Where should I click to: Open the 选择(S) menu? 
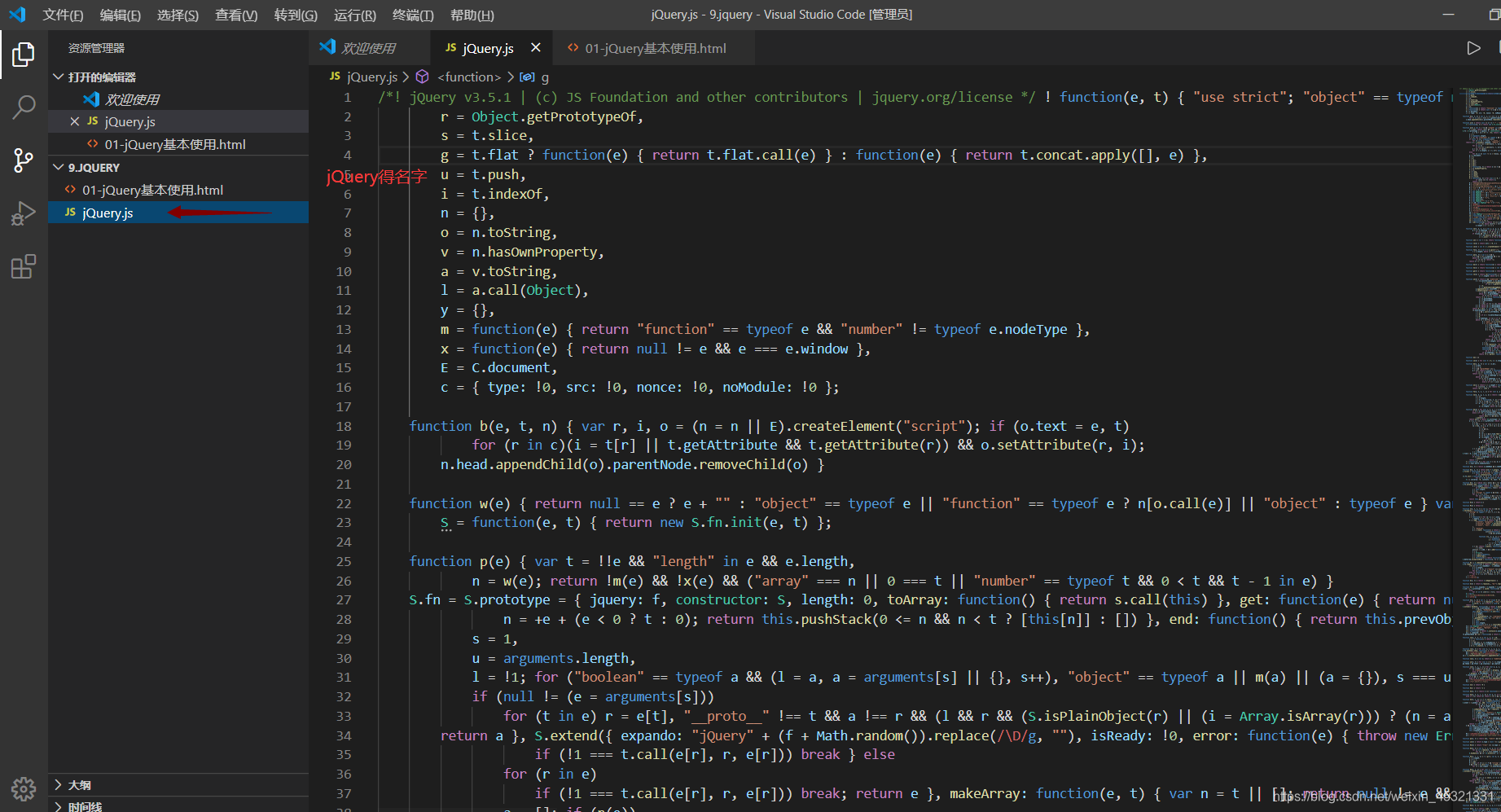[x=178, y=15]
